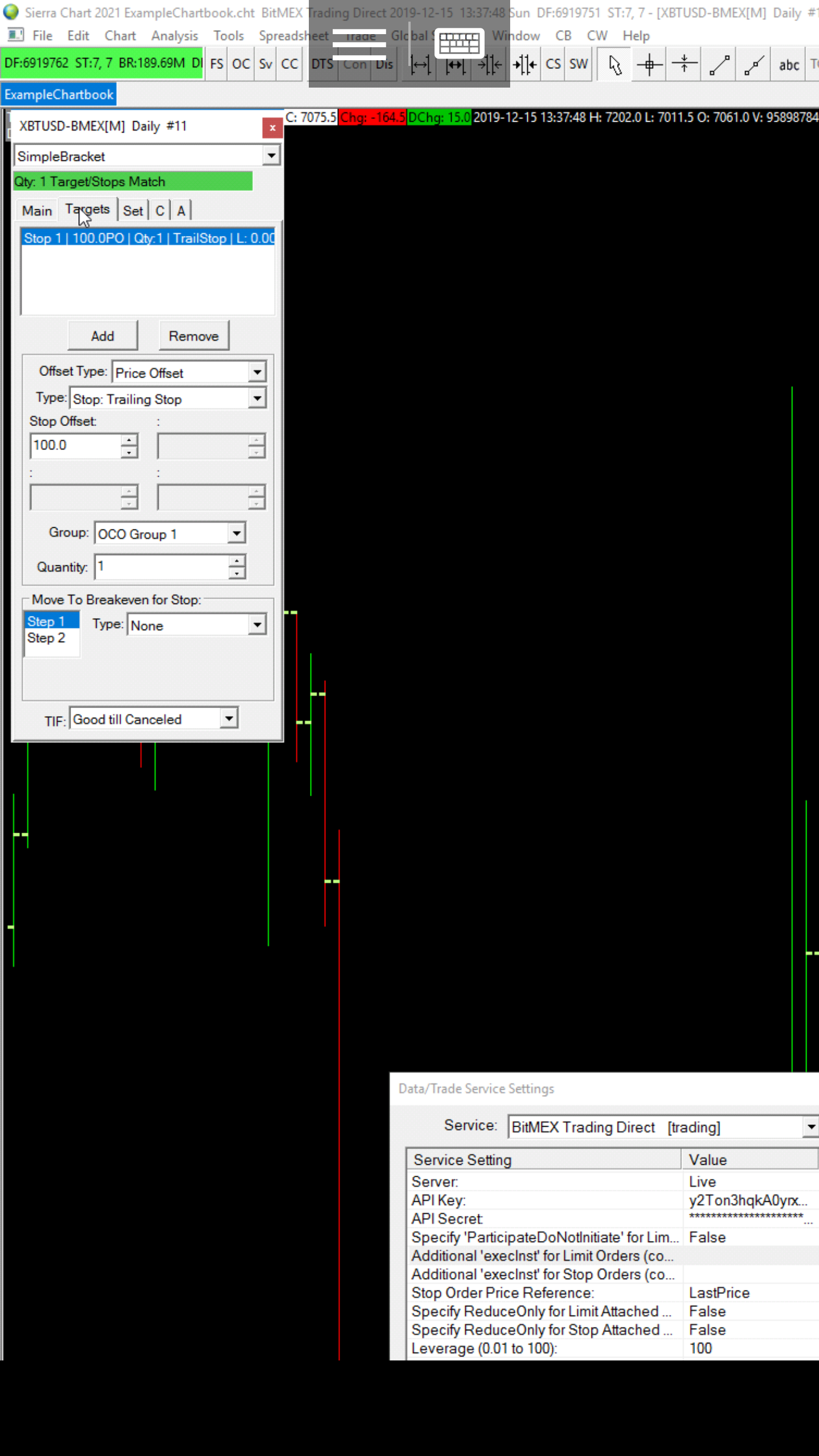Click the API Key setting row
Viewport: 819px width, 1456px height.
(x=613, y=1200)
